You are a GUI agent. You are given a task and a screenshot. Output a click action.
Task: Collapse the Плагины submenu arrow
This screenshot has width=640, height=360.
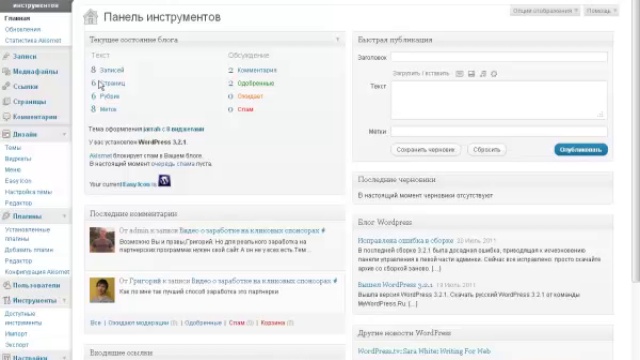[64, 216]
